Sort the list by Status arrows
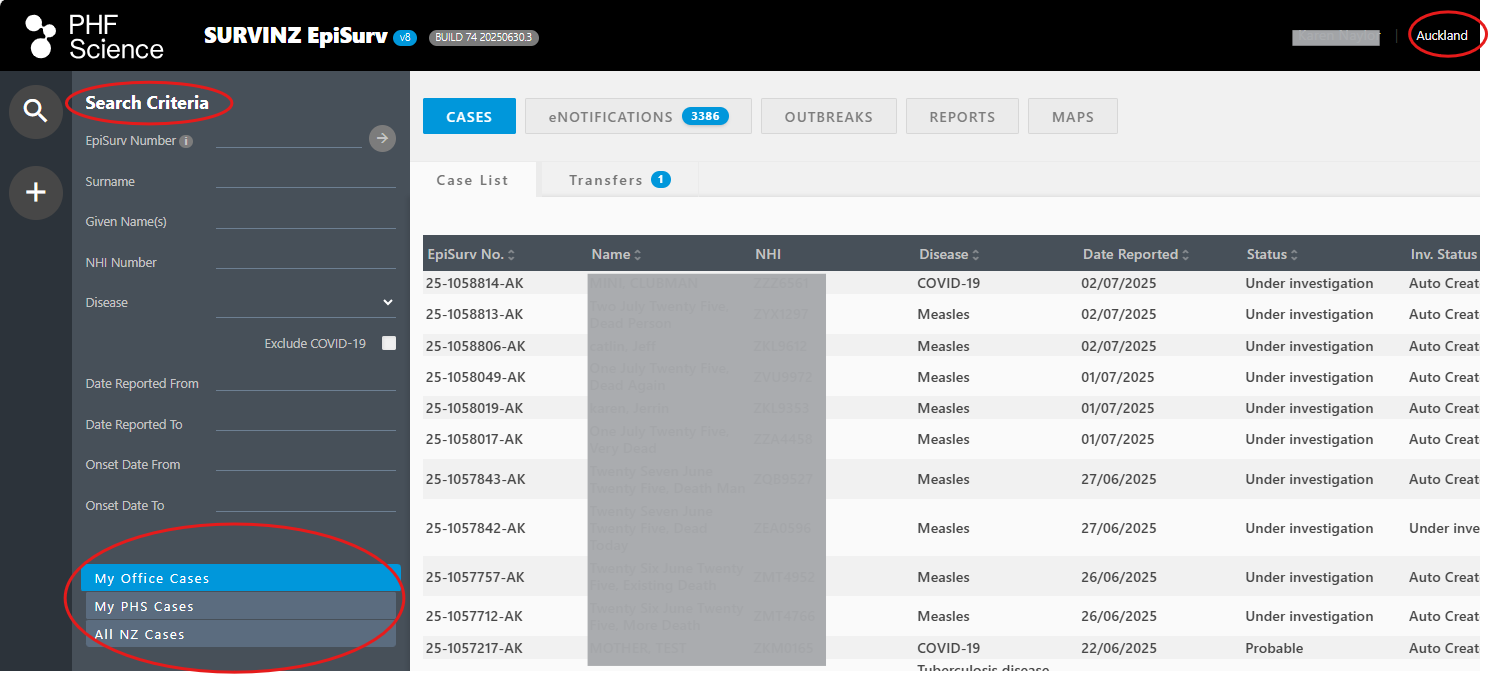Screen dimensions: 1489x674 (x=1294, y=255)
